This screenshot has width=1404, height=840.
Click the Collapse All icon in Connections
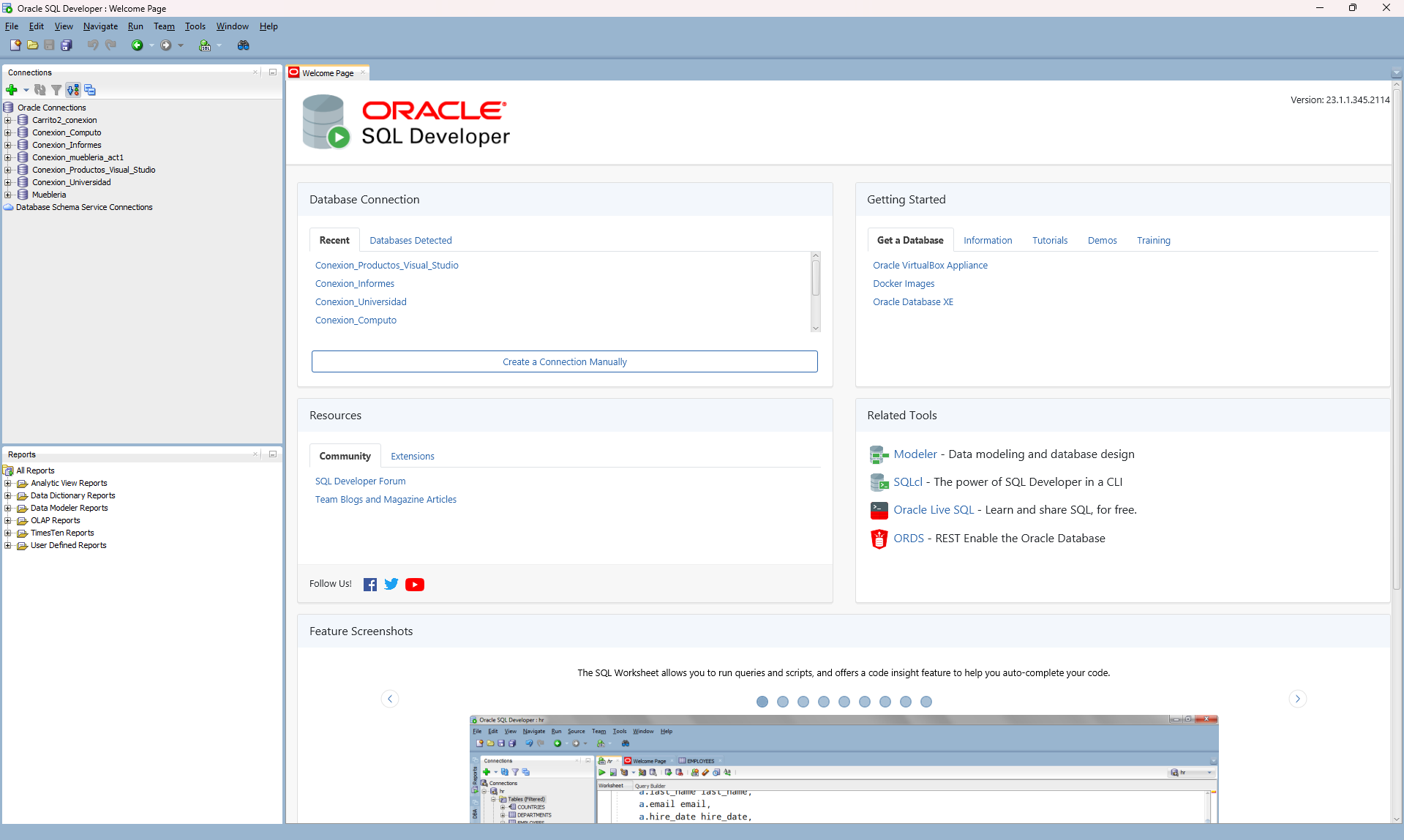pyautogui.click(x=90, y=90)
